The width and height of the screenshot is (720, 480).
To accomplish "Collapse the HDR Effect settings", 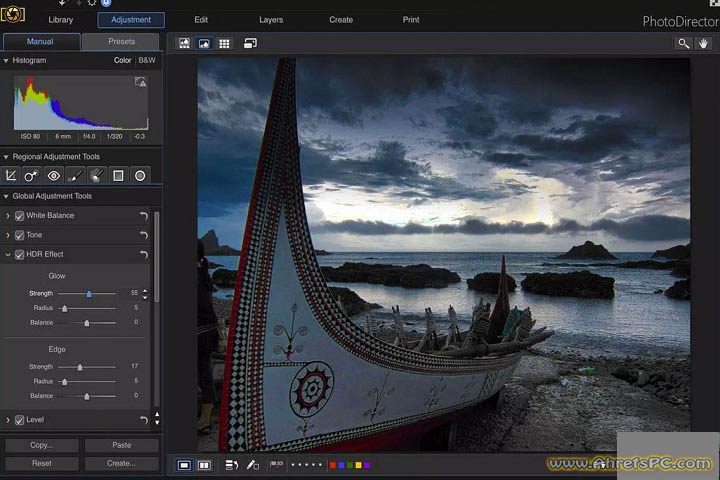I will (x=7, y=254).
